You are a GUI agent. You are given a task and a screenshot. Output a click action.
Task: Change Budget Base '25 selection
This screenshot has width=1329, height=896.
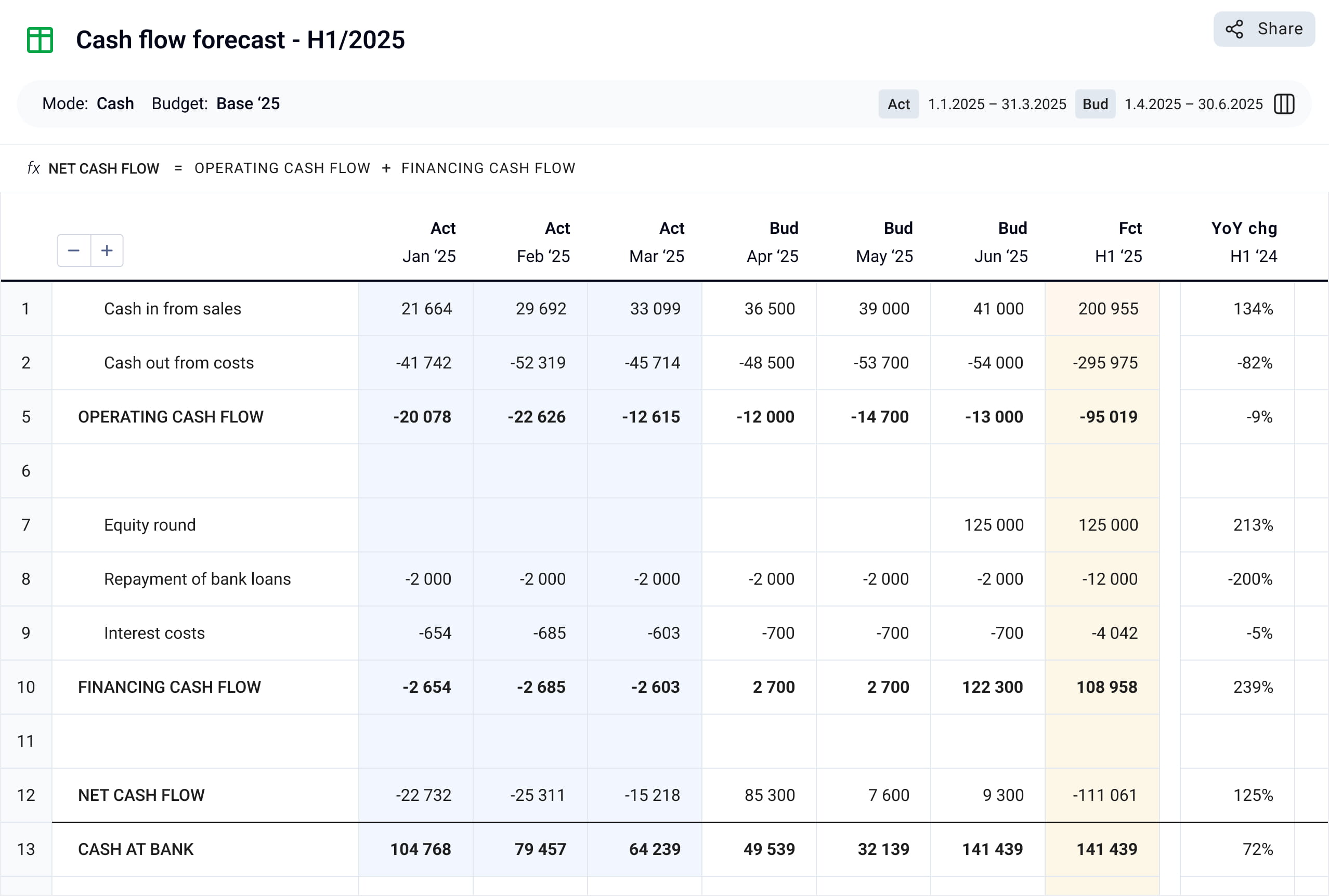click(x=247, y=103)
